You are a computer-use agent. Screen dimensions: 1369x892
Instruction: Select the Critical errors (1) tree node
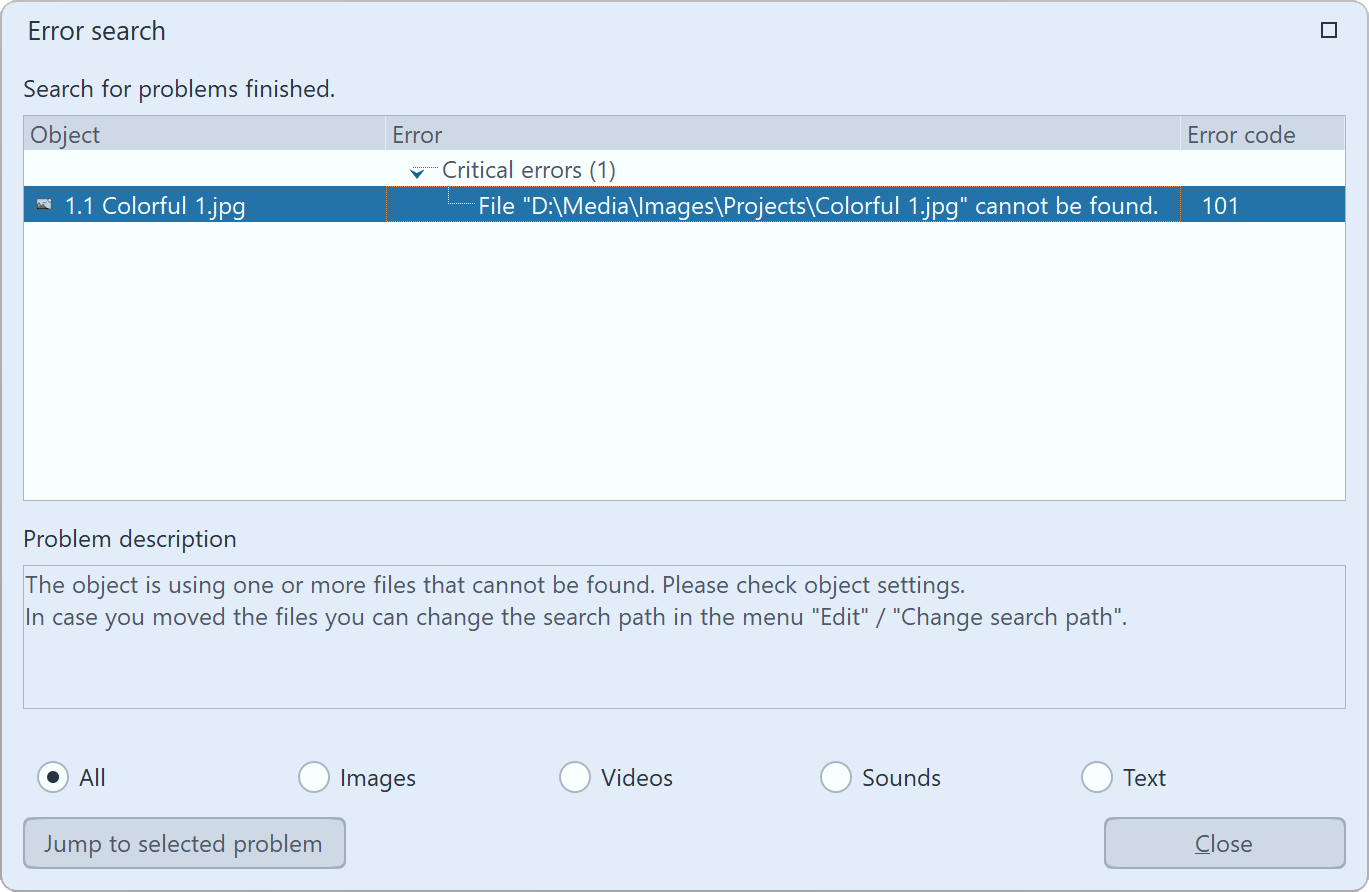pyautogui.click(x=529, y=170)
